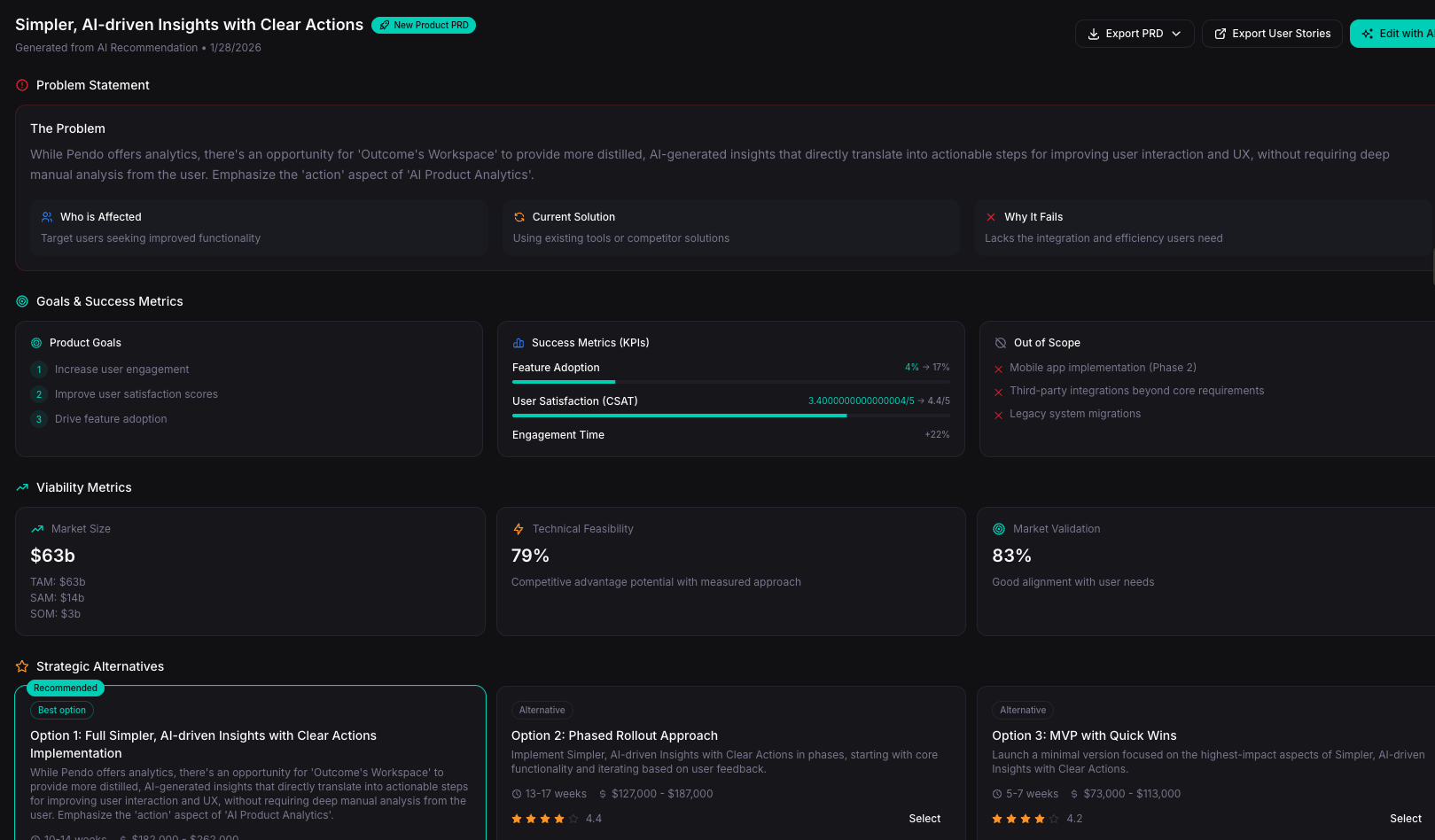The image size is (1435, 840).
Task: Click the clock icon beside 13-17 weeks
Action: [517, 794]
